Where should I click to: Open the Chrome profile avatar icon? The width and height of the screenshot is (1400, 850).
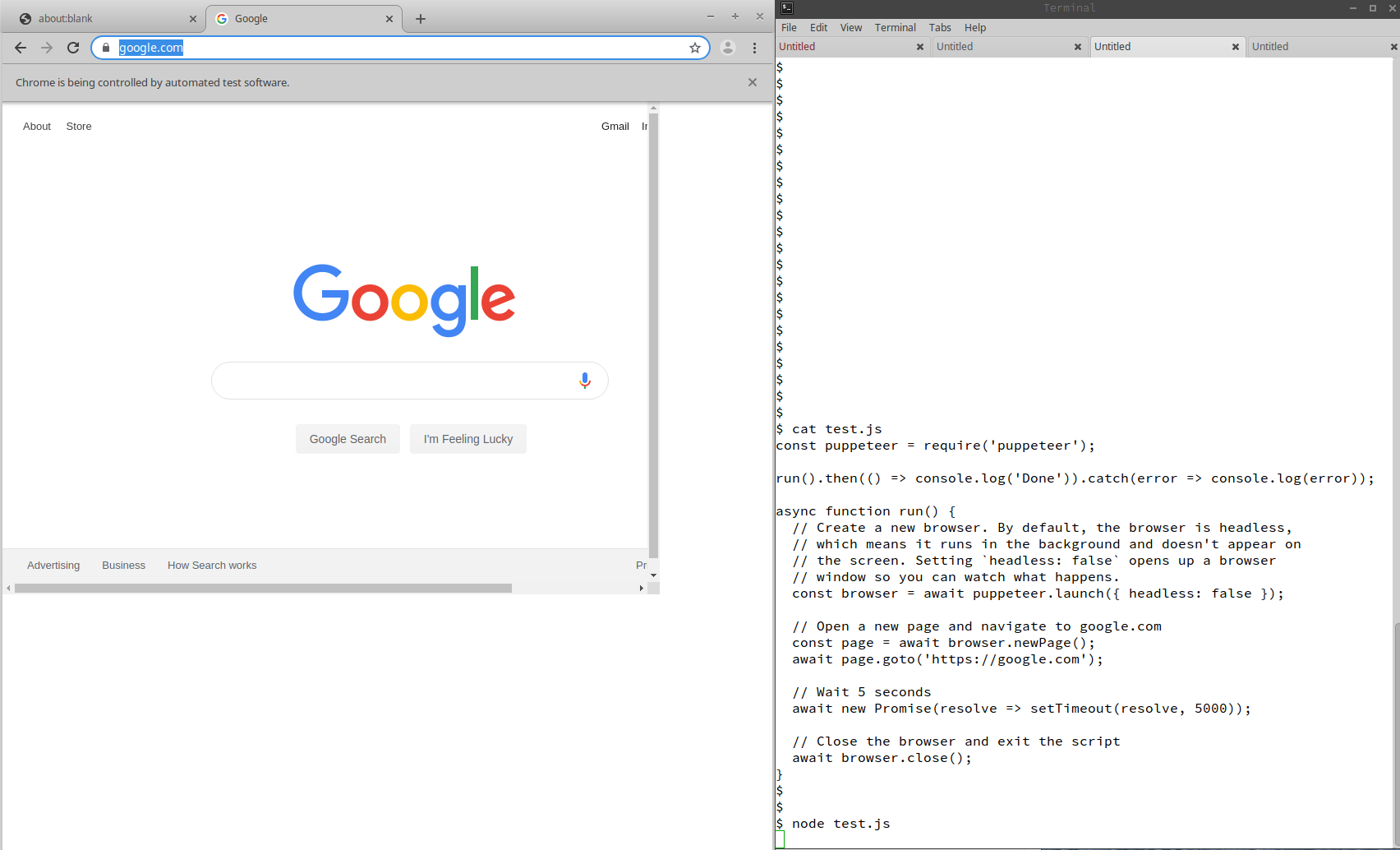728,48
